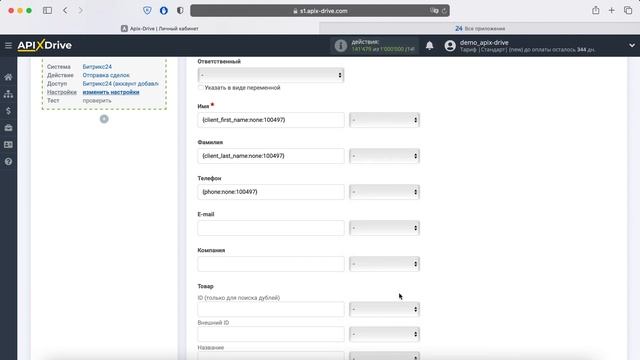Click the info icon beside actions counter

(x=340, y=45)
